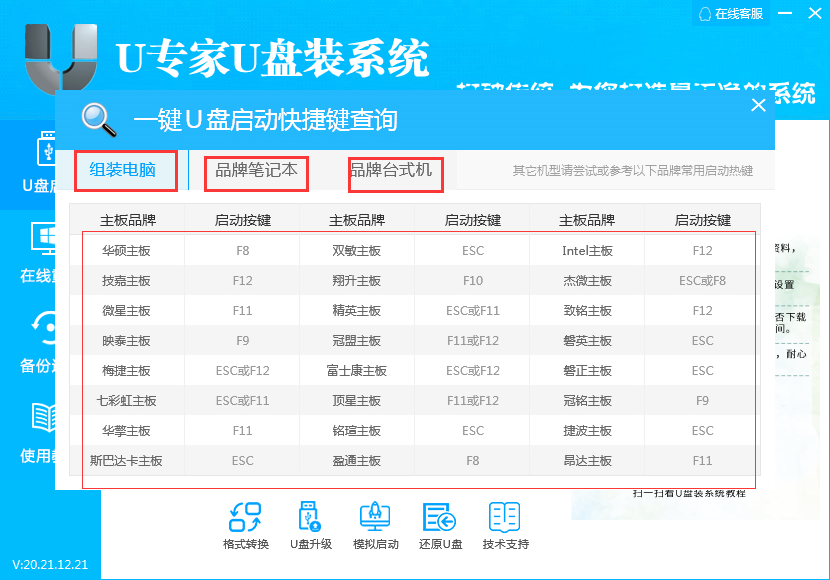Select the 斯巴达卡主板 table entry
Screen dimensions: 830x580
[x=127, y=461]
